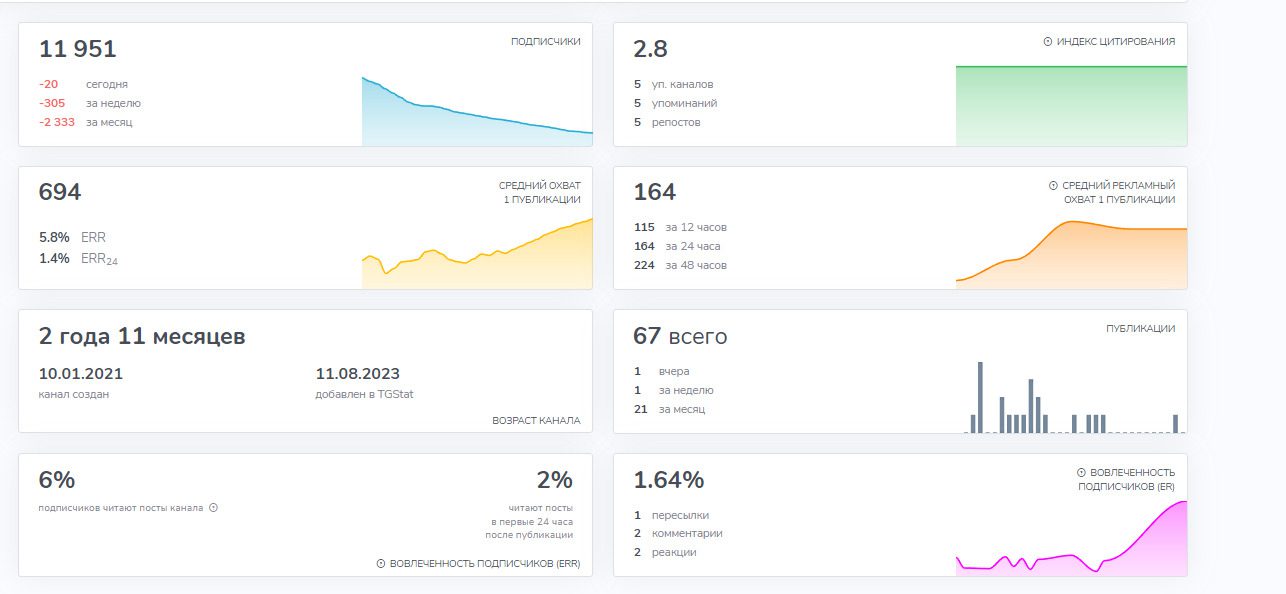The image size is (1286, 594).
Task: Click help icon after 'подписчиков читают посты канала'
Action: click(x=213, y=508)
